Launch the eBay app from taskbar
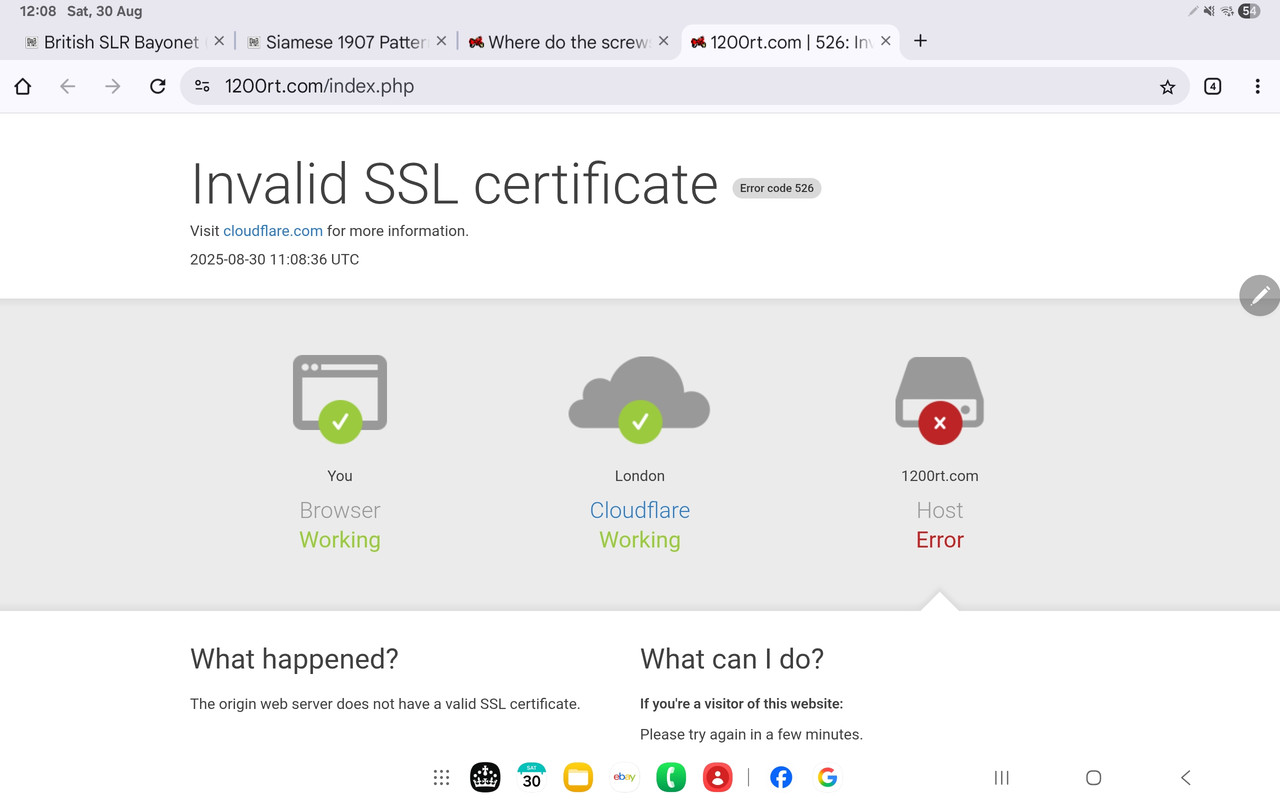 pos(625,777)
